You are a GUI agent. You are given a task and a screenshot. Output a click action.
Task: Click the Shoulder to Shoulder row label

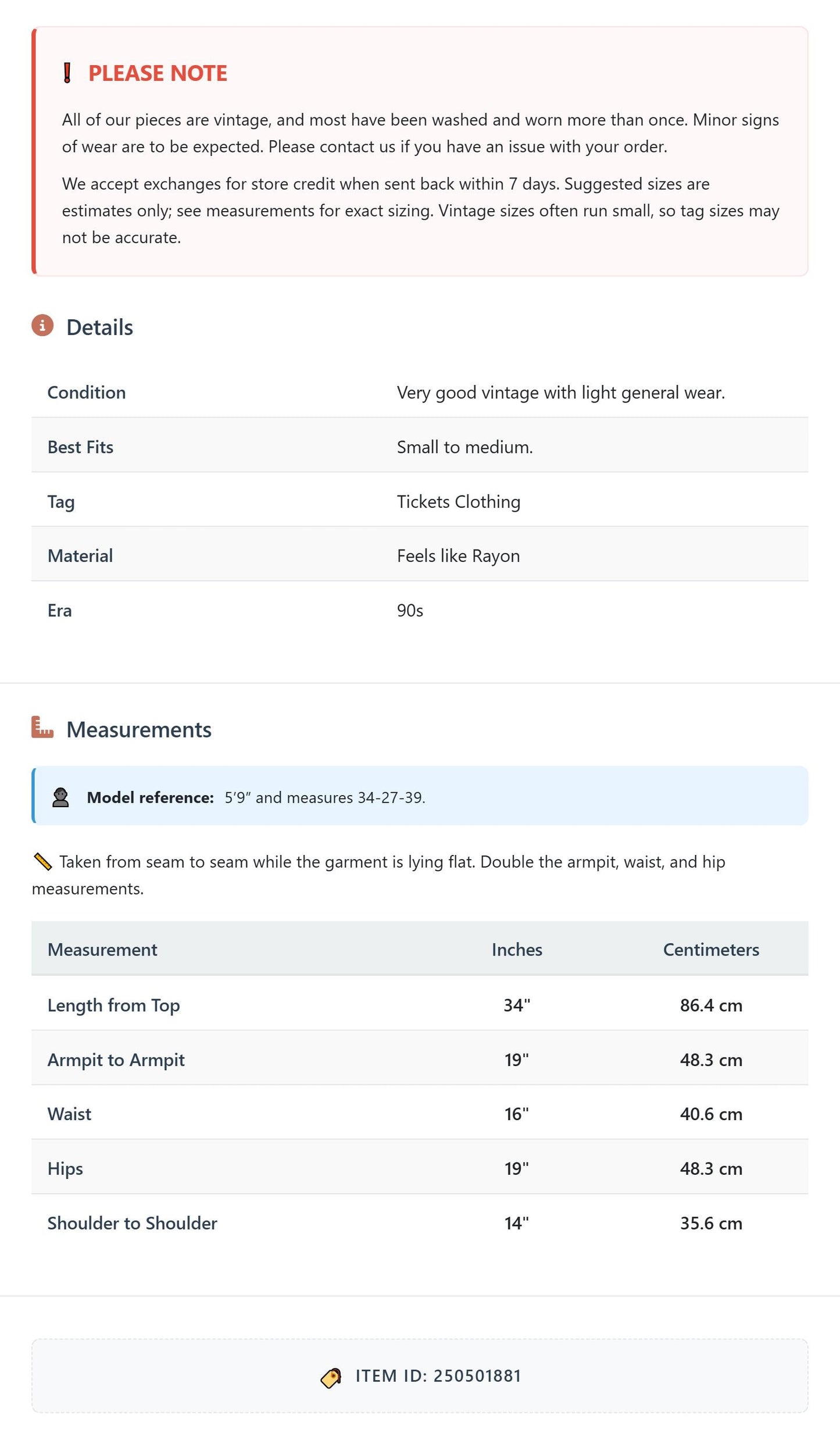tap(133, 1223)
